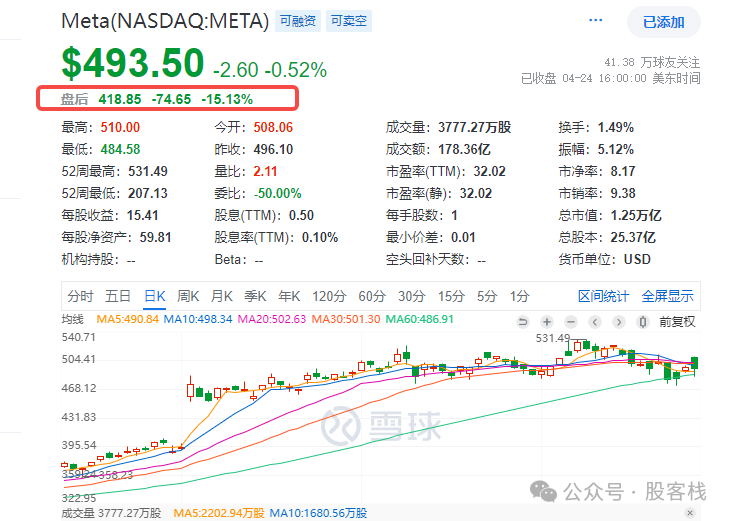The width and height of the screenshot is (730, 521).
Task: Select the 周K chart tab
Action: pos(188,296)
